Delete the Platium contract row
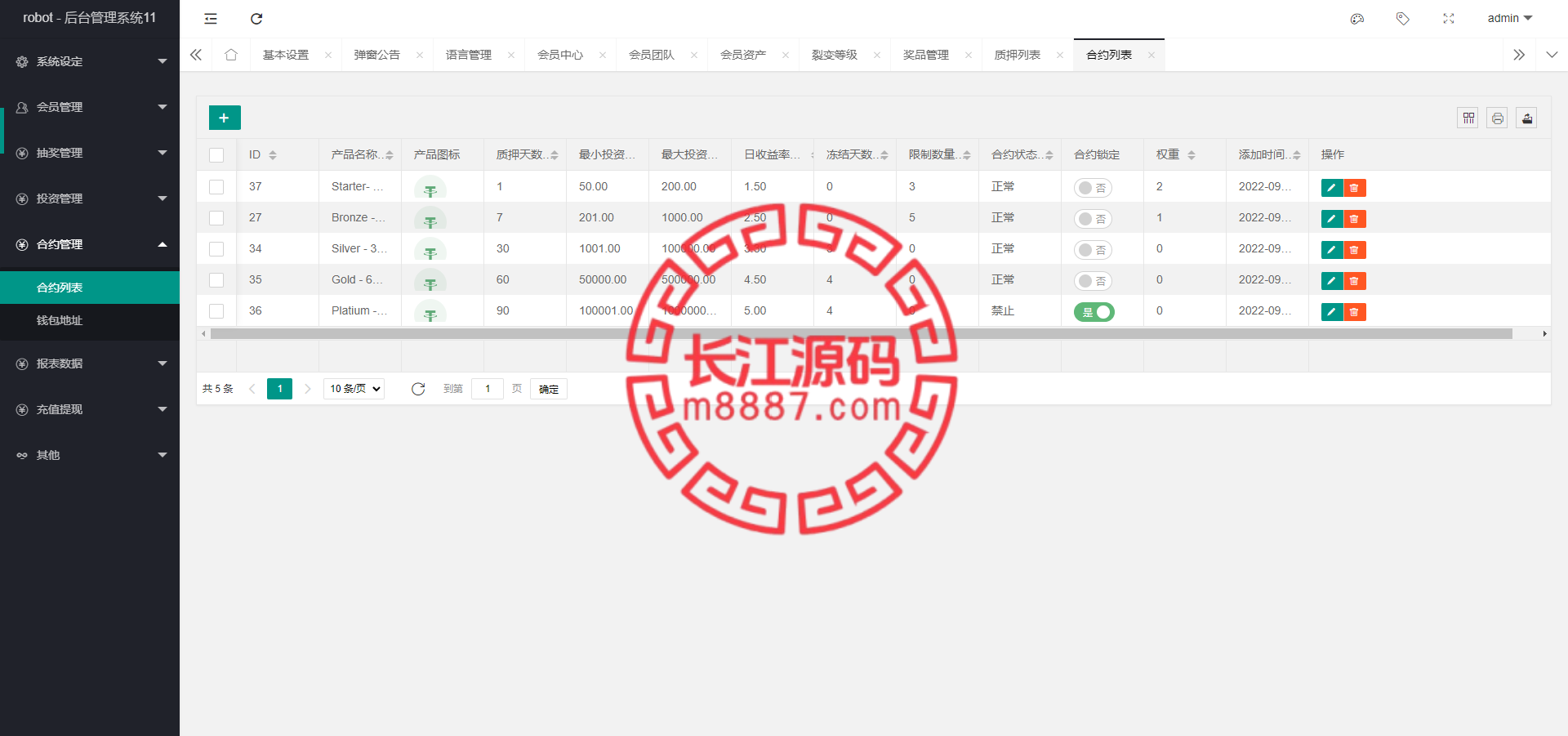 click(x=1355, y=312)
